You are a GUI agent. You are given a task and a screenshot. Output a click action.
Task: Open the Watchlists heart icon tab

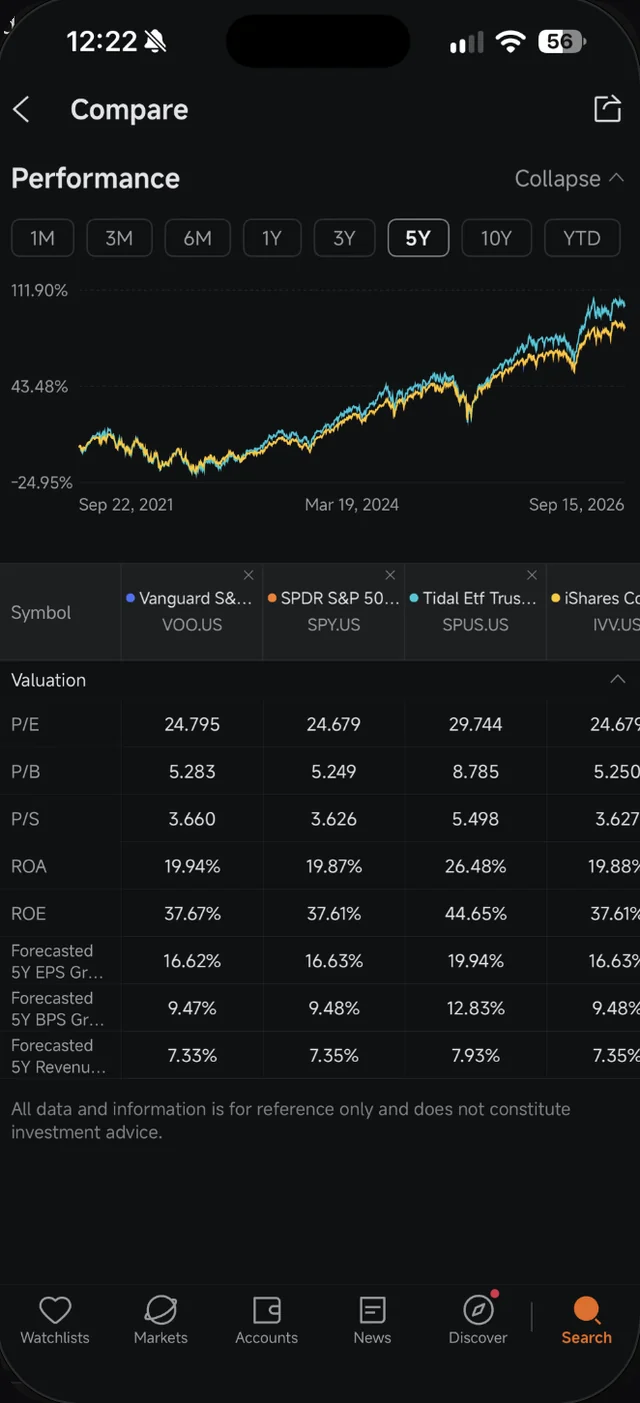pos(55,1320)
